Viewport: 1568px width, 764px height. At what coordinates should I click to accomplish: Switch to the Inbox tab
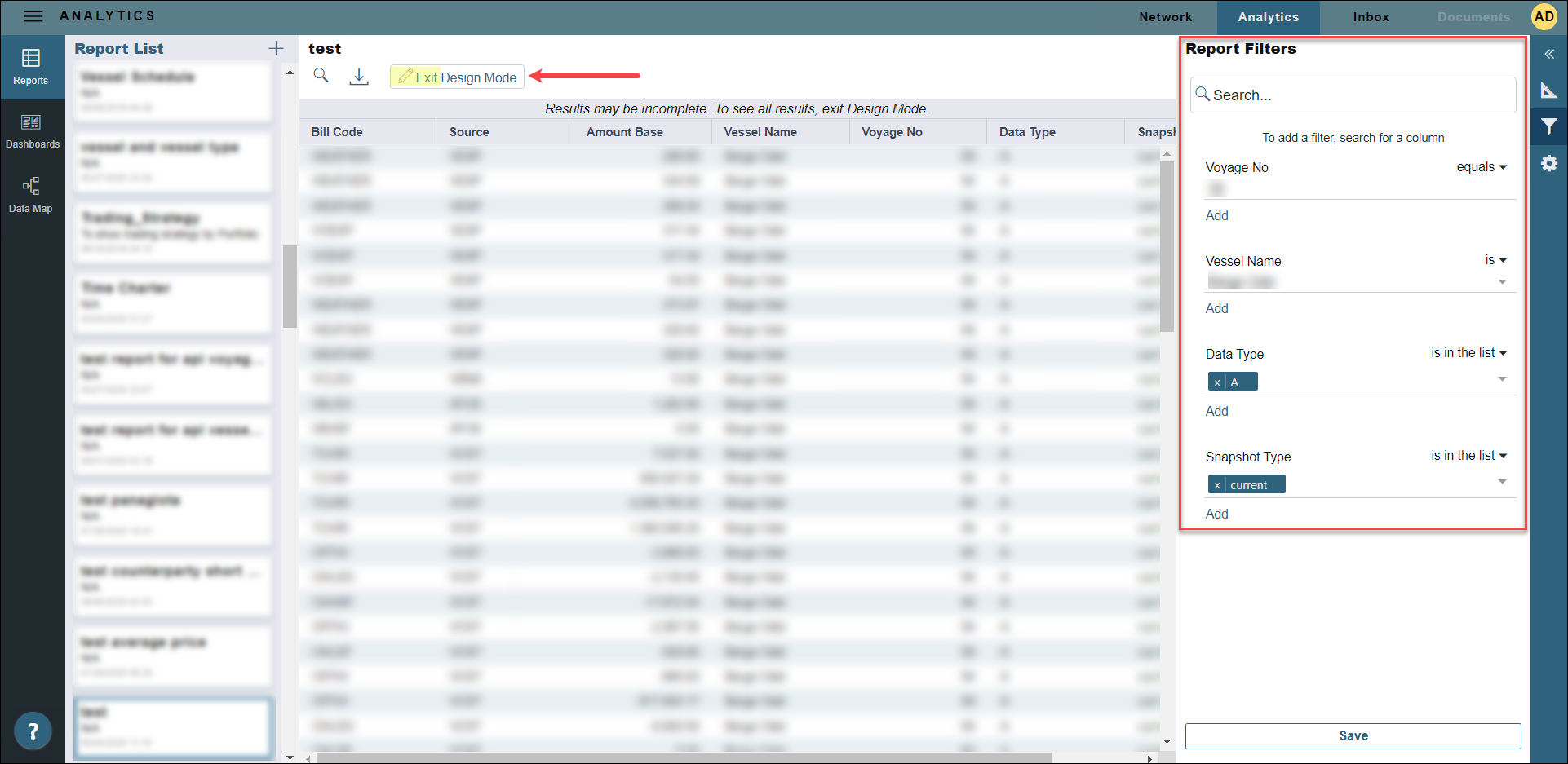(1371, 17)
